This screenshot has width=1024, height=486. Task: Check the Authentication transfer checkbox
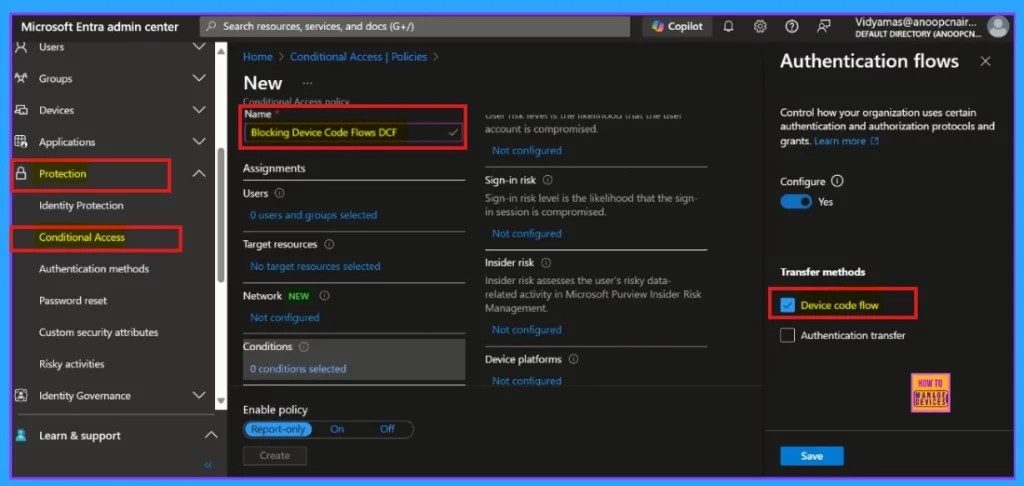[x=788, y=335]
